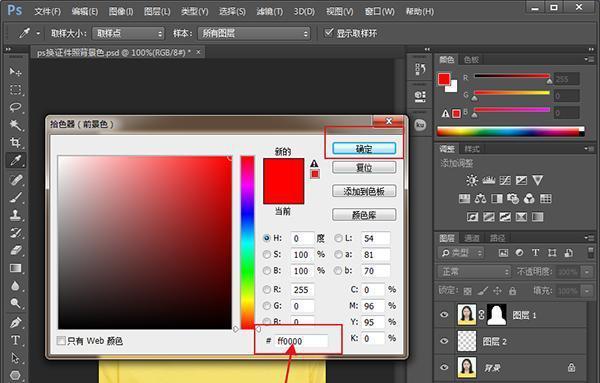Hide layer 2 using its eye icon
Image resolution: width=600 pixels, height=383 pixels.
tap(444, 341)
